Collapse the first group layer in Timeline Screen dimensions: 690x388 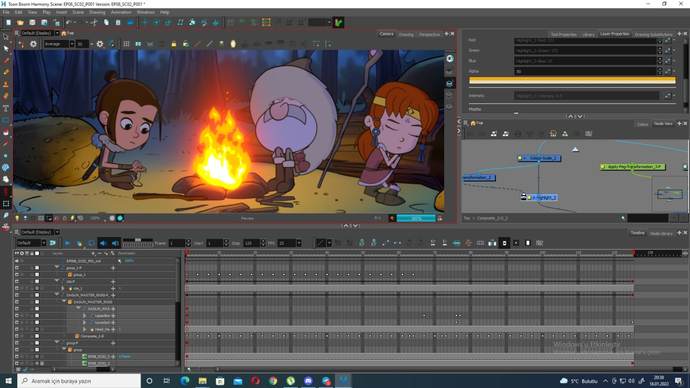(57, 267)
